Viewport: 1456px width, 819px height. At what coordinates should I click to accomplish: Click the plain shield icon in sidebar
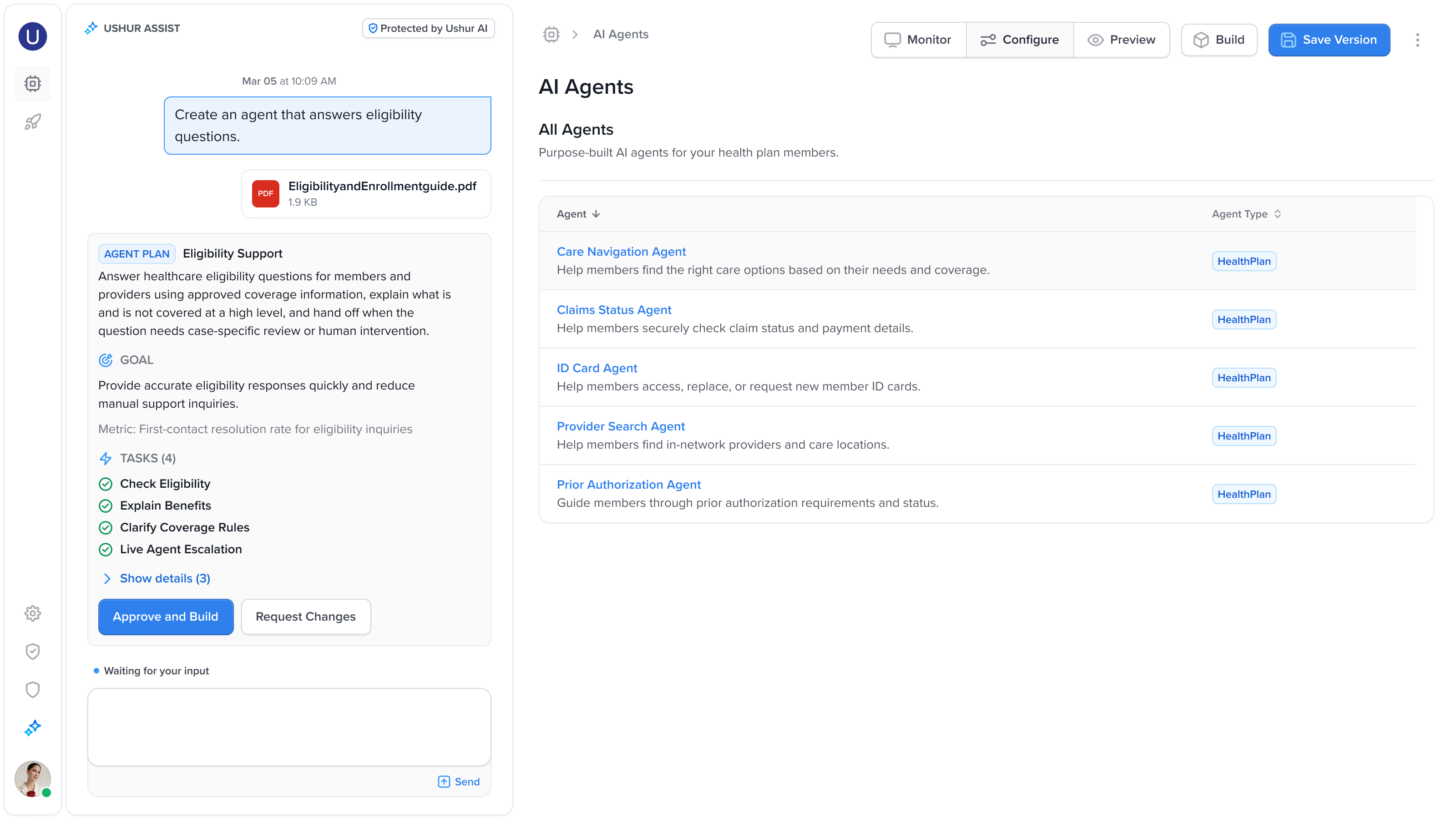pyautogui.click(x=32, y=690)
